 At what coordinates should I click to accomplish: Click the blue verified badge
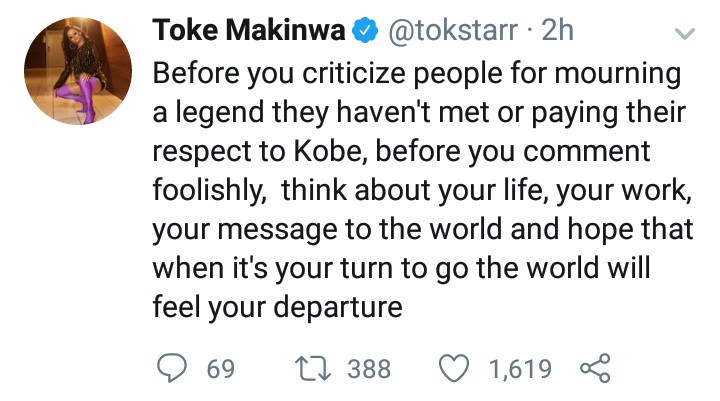pos(363,32)
